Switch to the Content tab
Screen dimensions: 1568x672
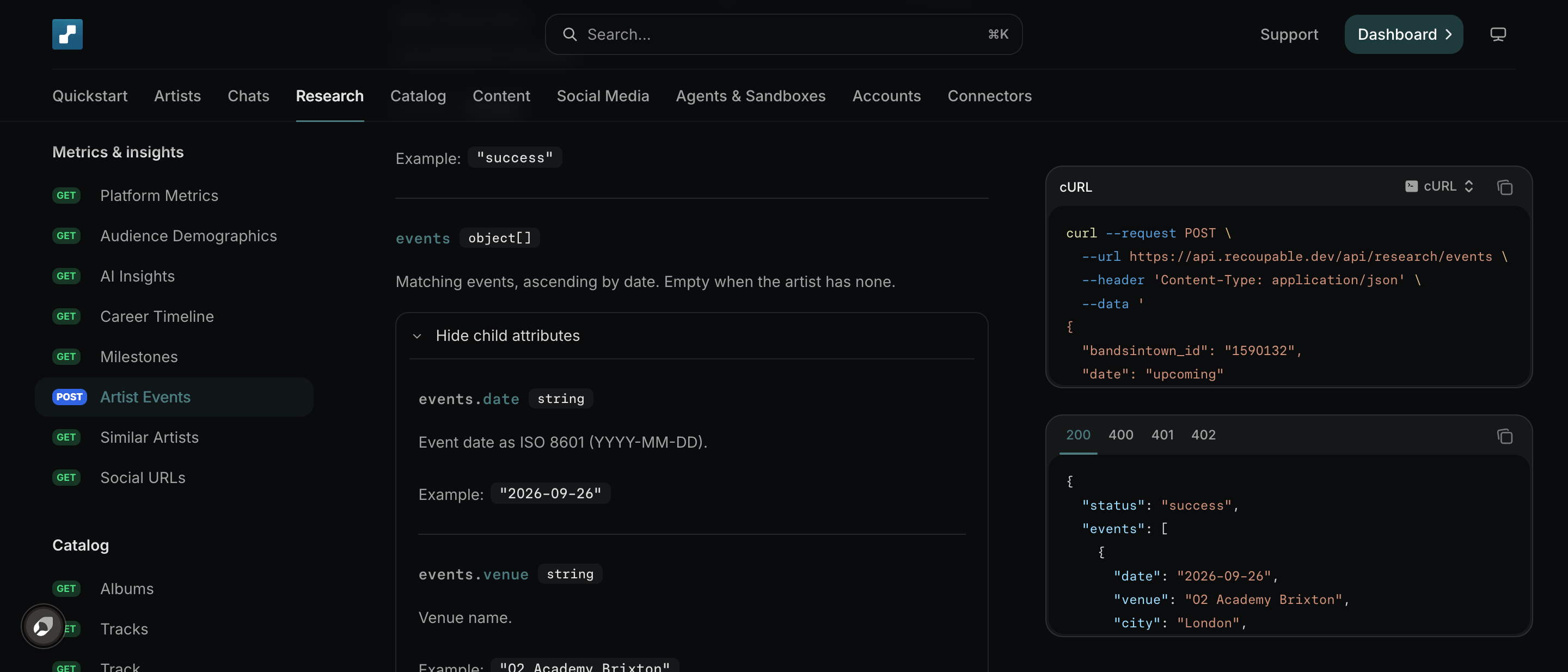(x=501, y=96)
